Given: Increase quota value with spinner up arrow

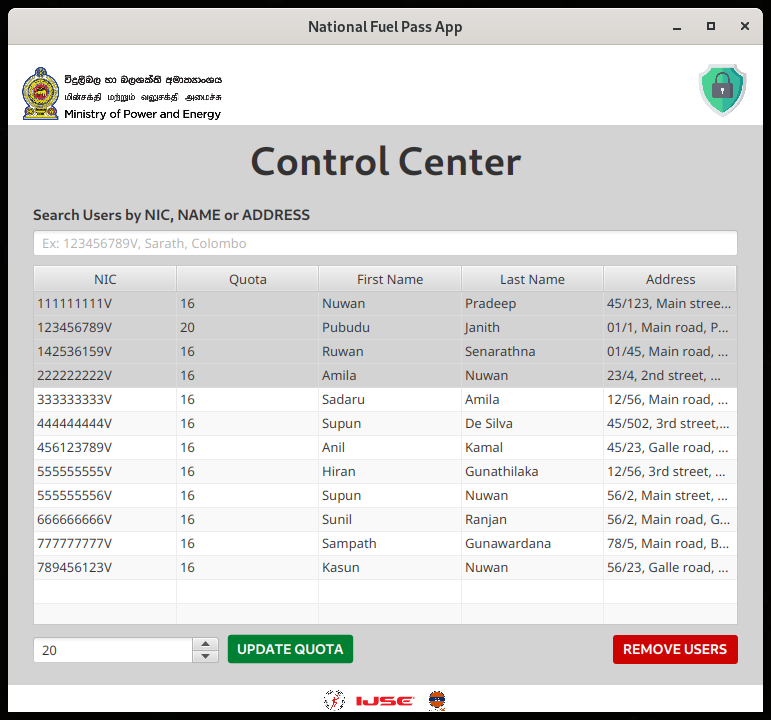Looking at the screenshot, I should point(206,644).
